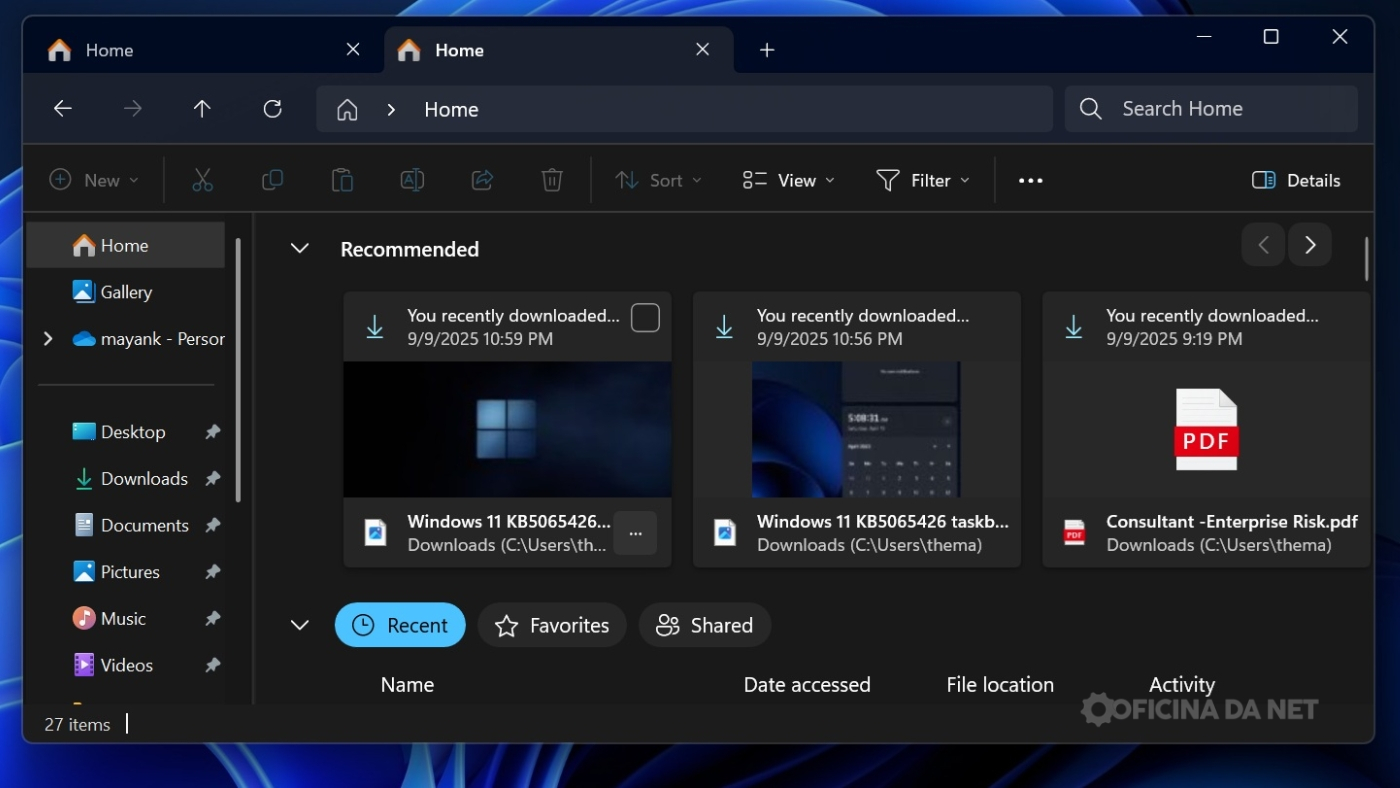Click the Cut scissors icon

[x=202, y=180]
